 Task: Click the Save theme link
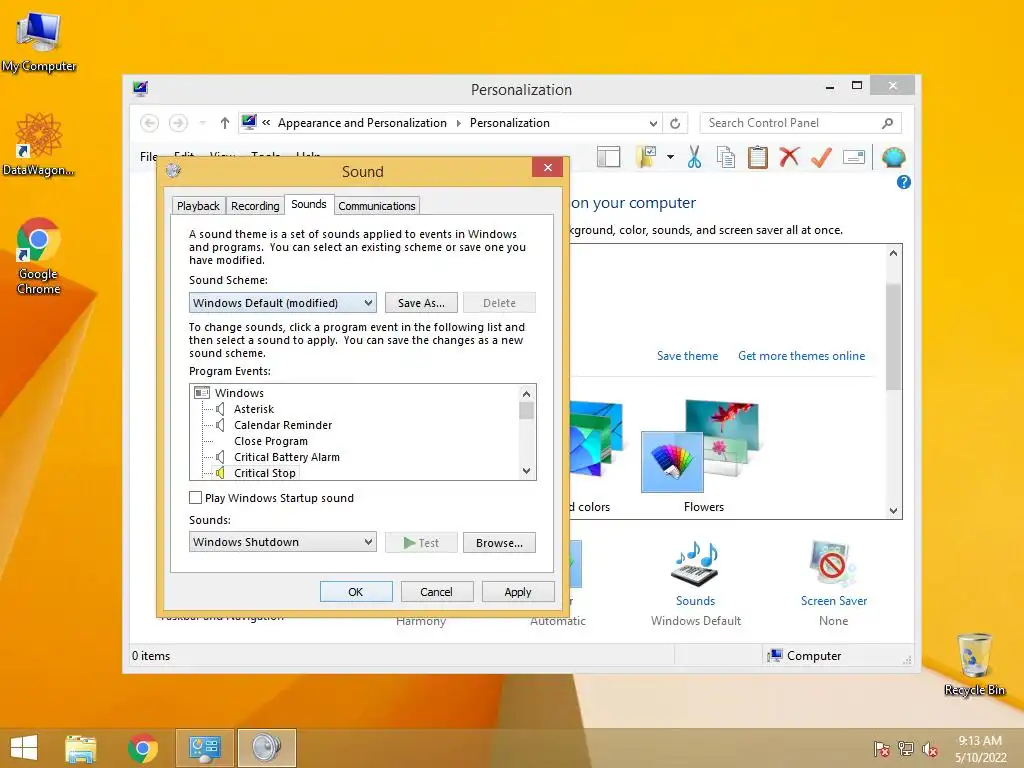(687, 356)
